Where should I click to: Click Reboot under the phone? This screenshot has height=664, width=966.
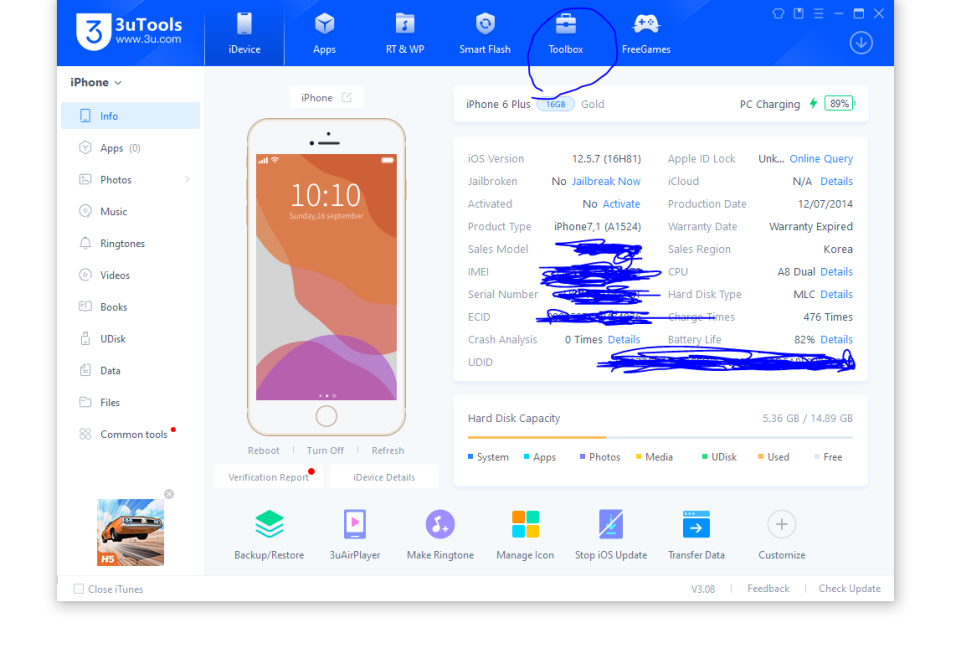coord(264,451)
